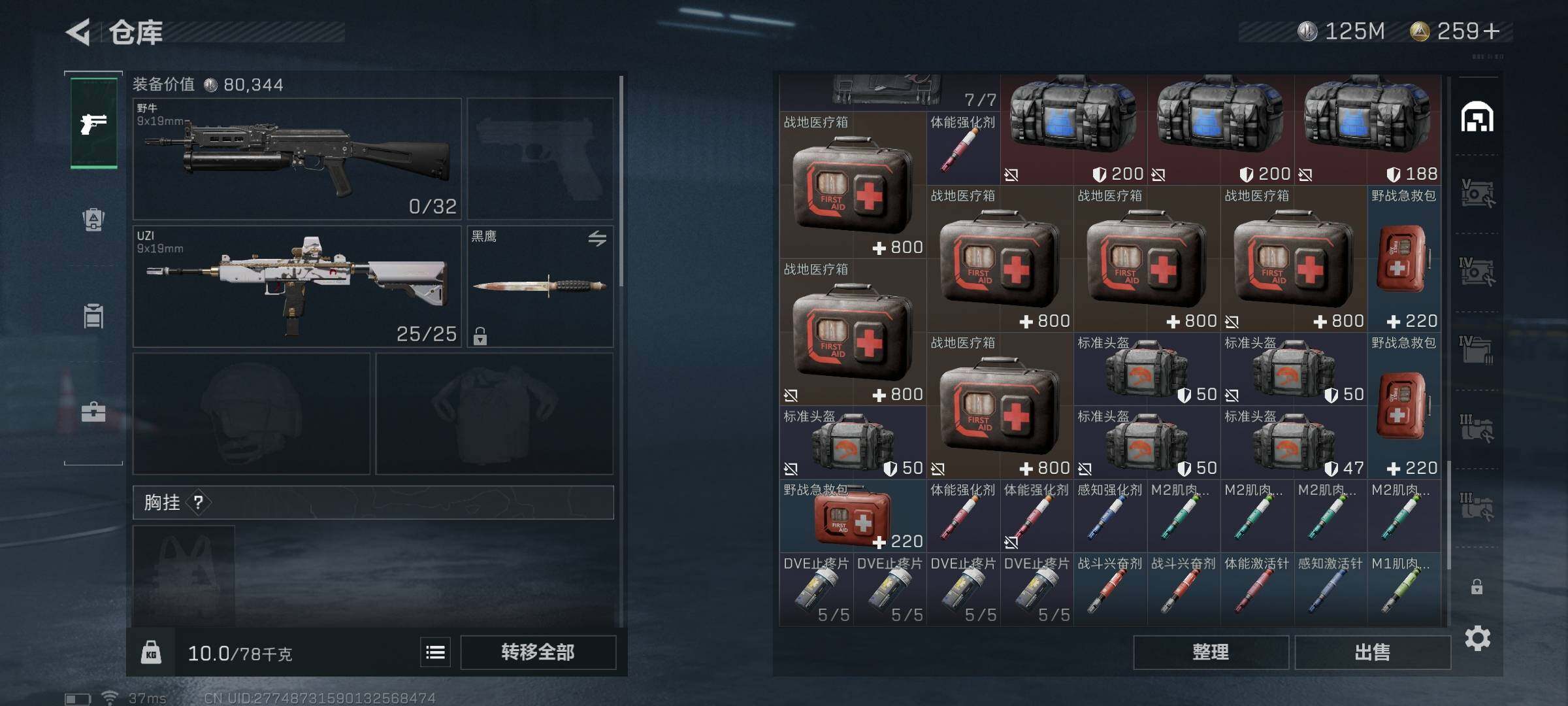Image resolution: width=1568 pixels, height=706 pixels.
Task: Open the warehouse settings gear icon
Action: 1477,638
